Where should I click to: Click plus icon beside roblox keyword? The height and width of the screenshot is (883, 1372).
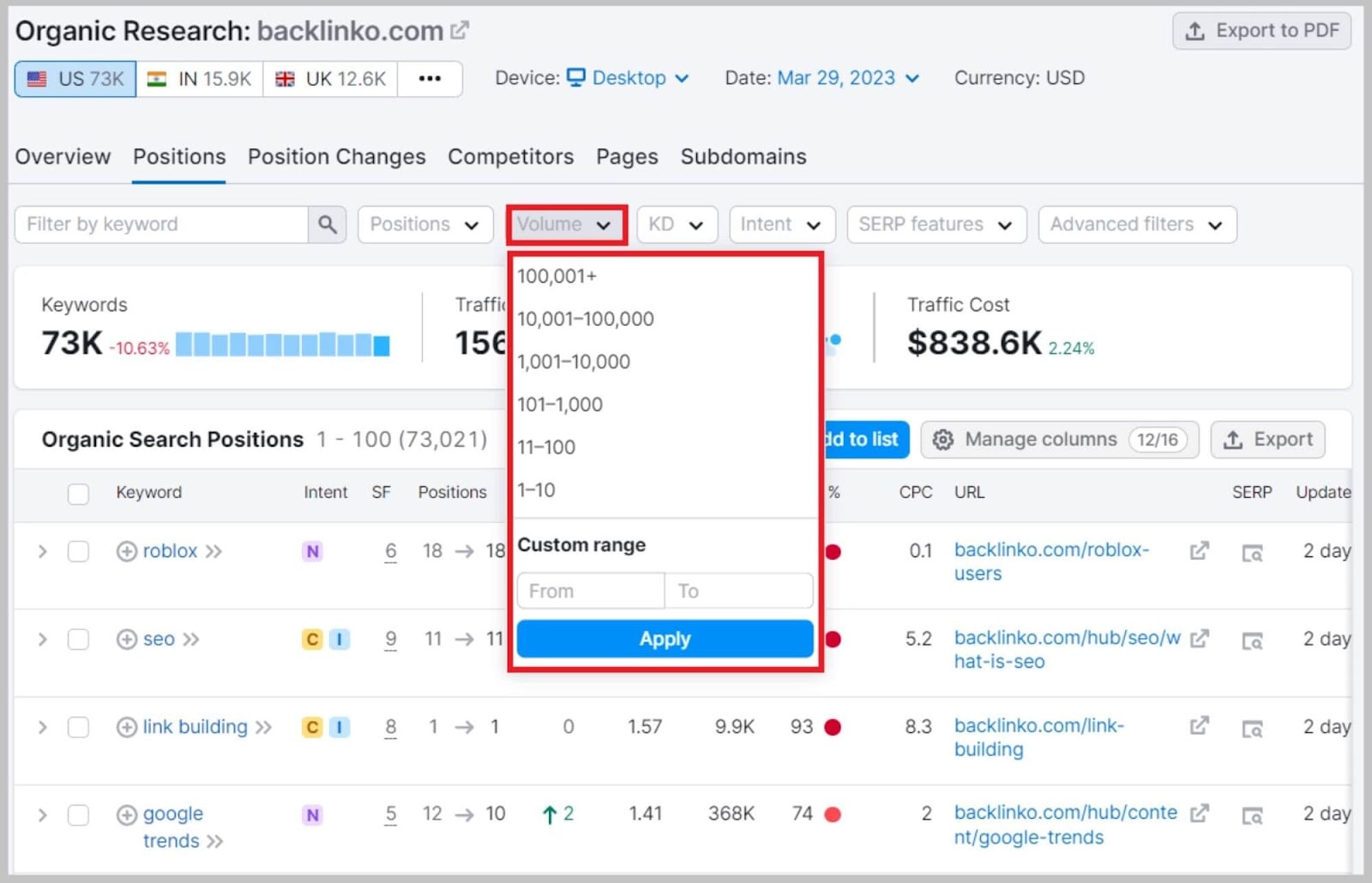pyautogui.click(x=126, y=551)
